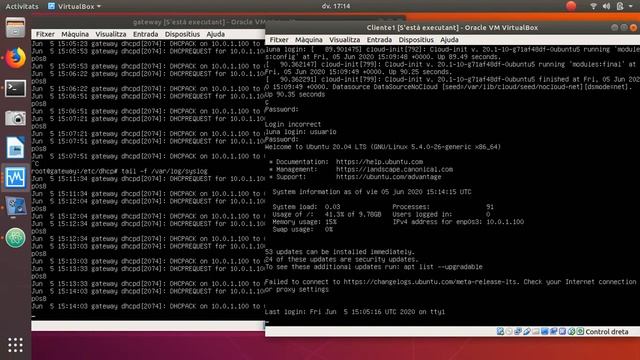Viewport: 640px width, 360px height.
Task: Click the keyboard capture arrow icon beside Control dreta
Action: tap(580, 331)
